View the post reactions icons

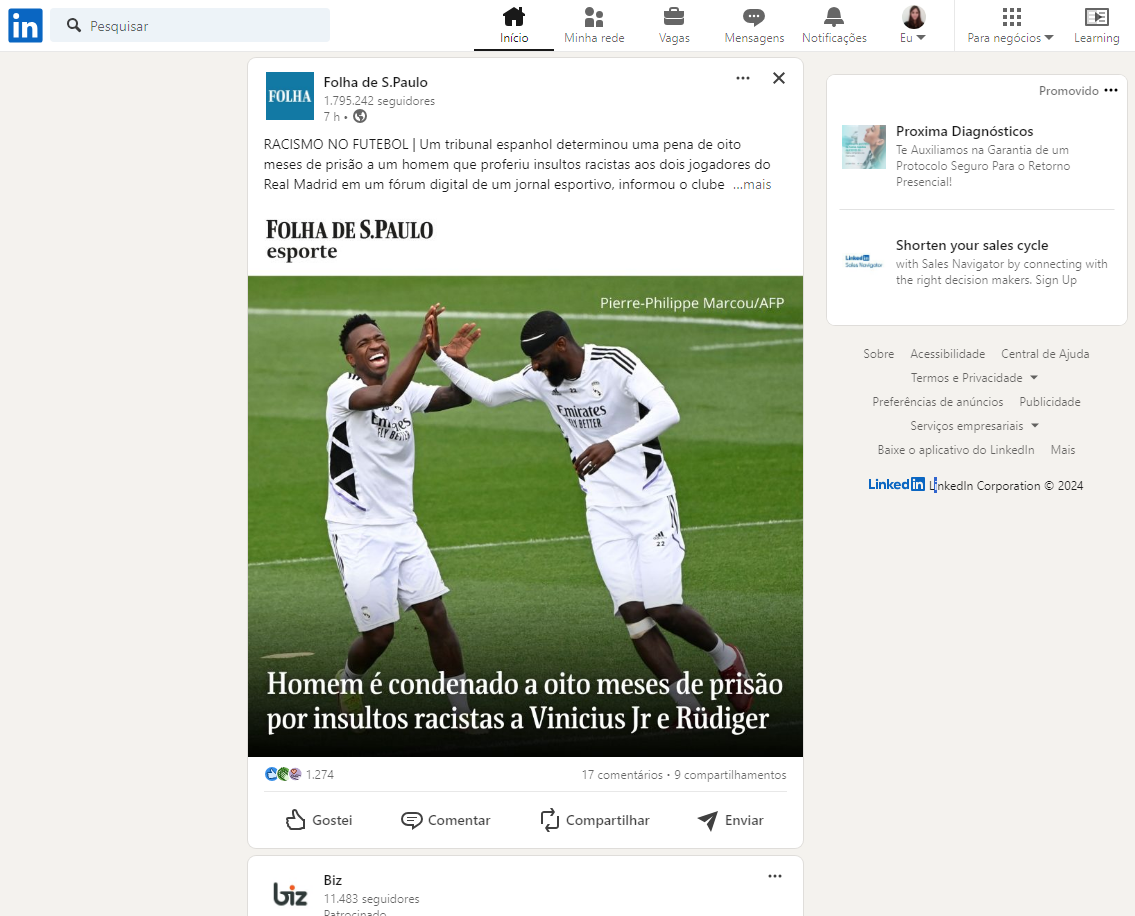pyautogui.click(x=283, y=774)
